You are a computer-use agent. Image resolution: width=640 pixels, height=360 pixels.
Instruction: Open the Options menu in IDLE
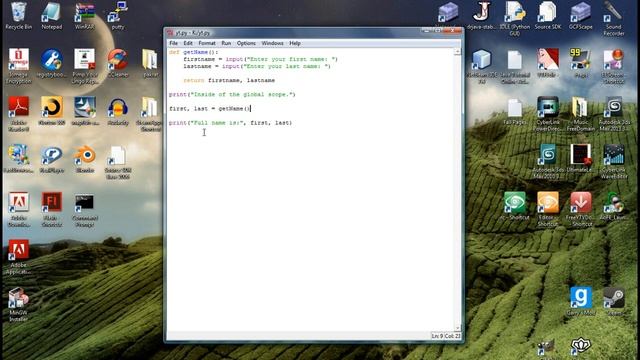[x=246, y=43]
